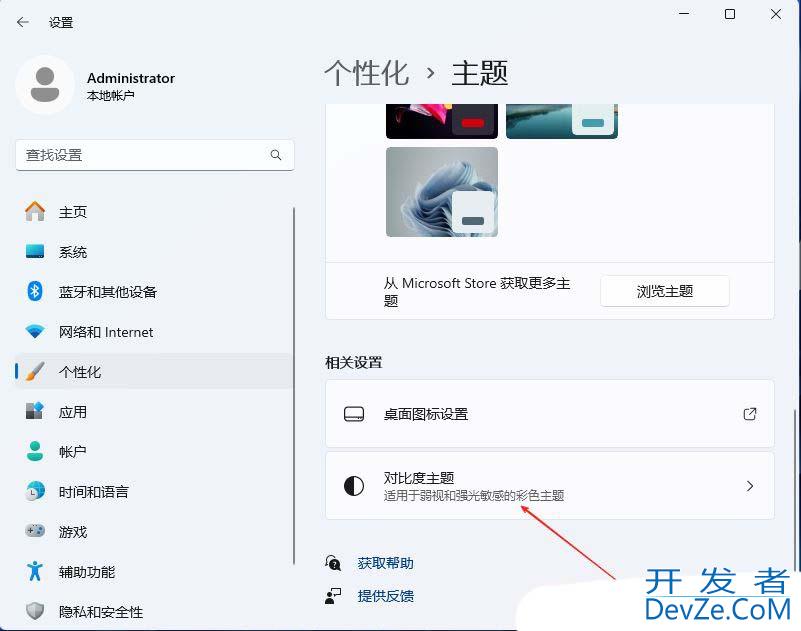Close the 设置 window
This screenshot has width=801, height=631.
(776, 14)
